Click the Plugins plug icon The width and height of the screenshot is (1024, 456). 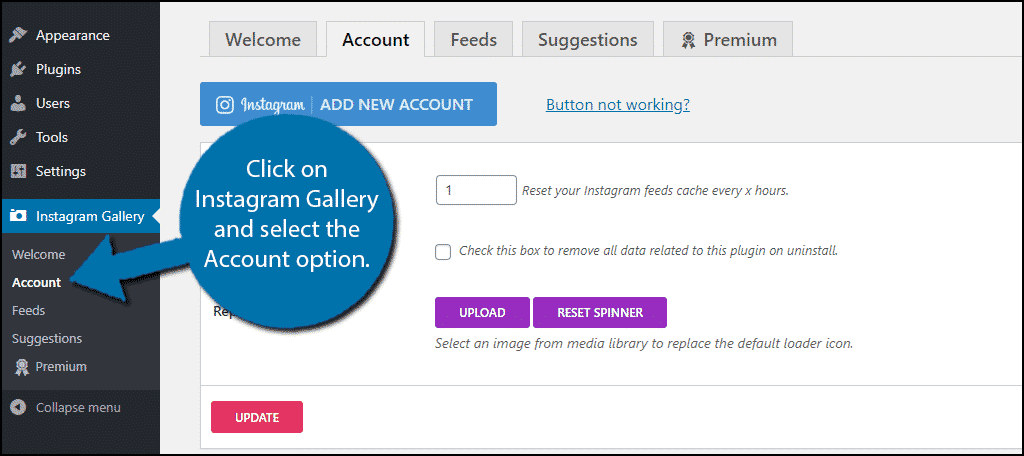coord(18,69)
